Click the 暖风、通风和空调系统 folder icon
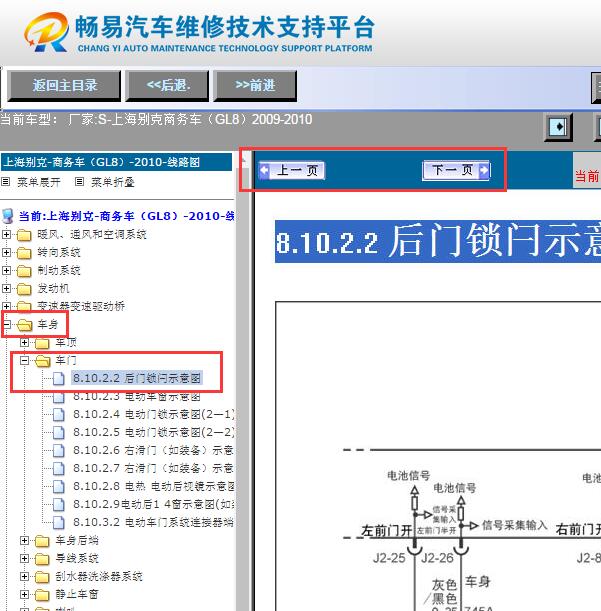This screenshot has height=611, width=601. click(x=24, y=235)
